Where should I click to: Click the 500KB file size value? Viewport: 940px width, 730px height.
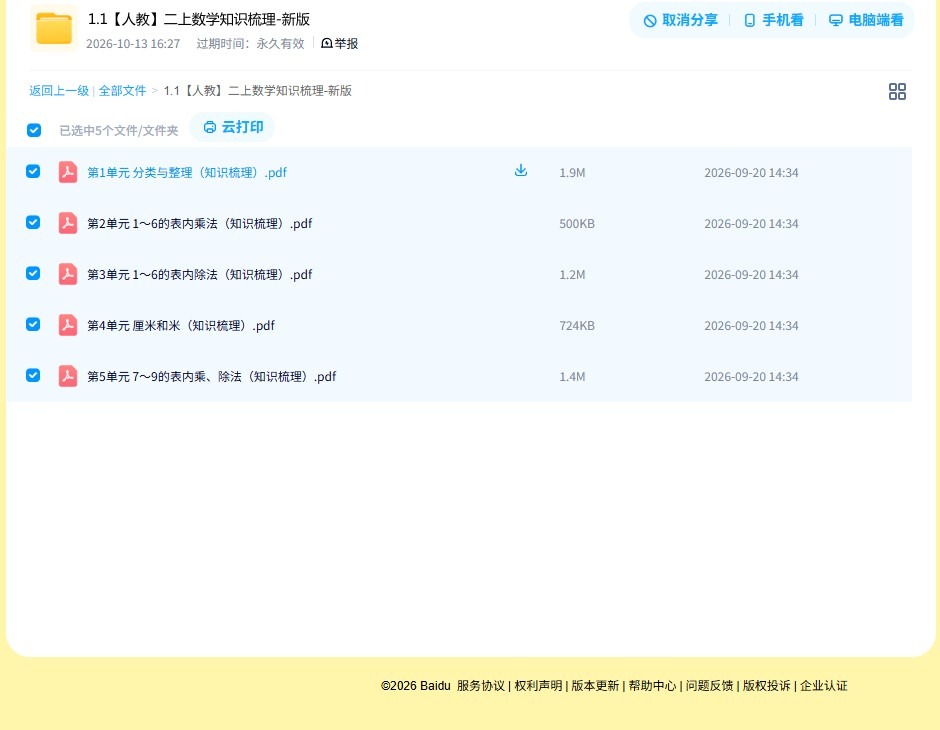[577, 224]
